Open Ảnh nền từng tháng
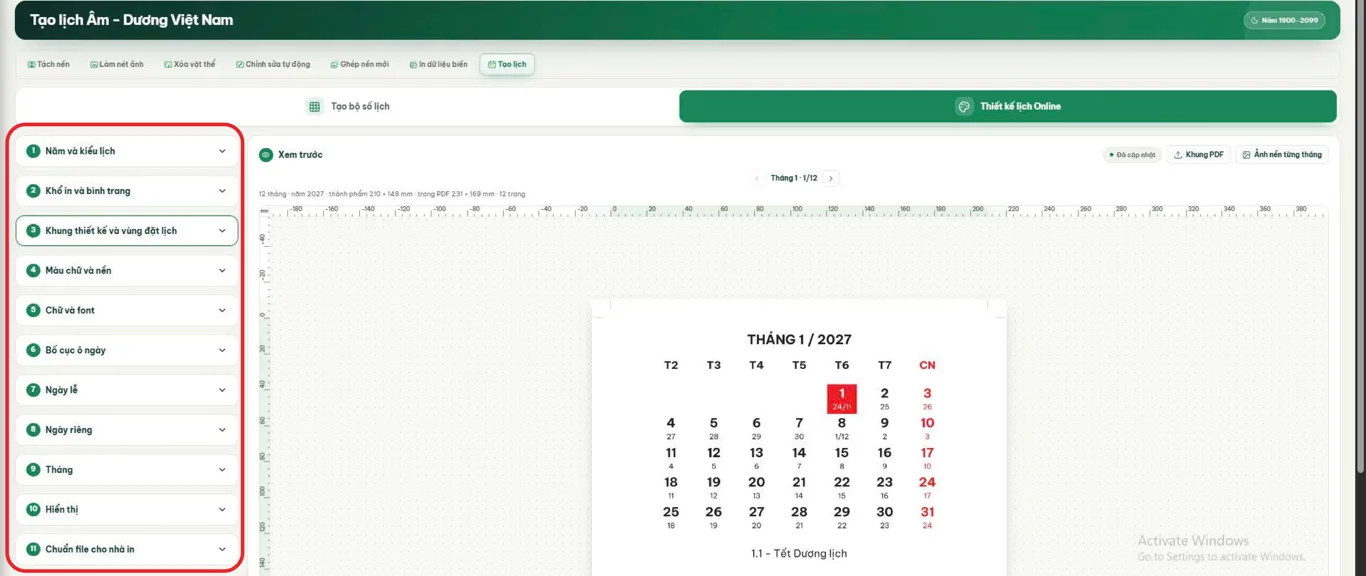The width and height of the screenshot is (1366, 576). pos(1282,155)
